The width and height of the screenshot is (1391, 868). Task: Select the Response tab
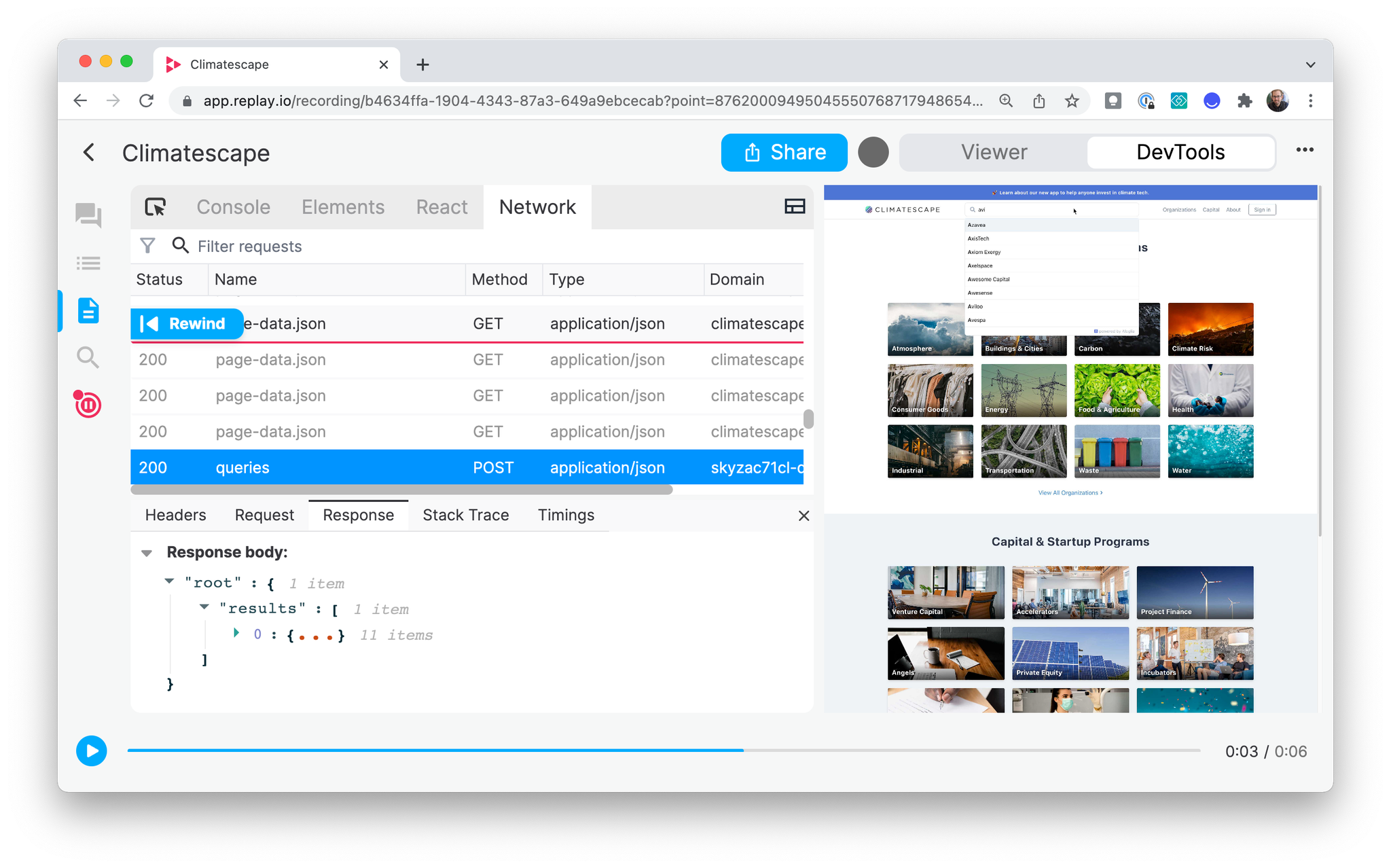(359, 515)
